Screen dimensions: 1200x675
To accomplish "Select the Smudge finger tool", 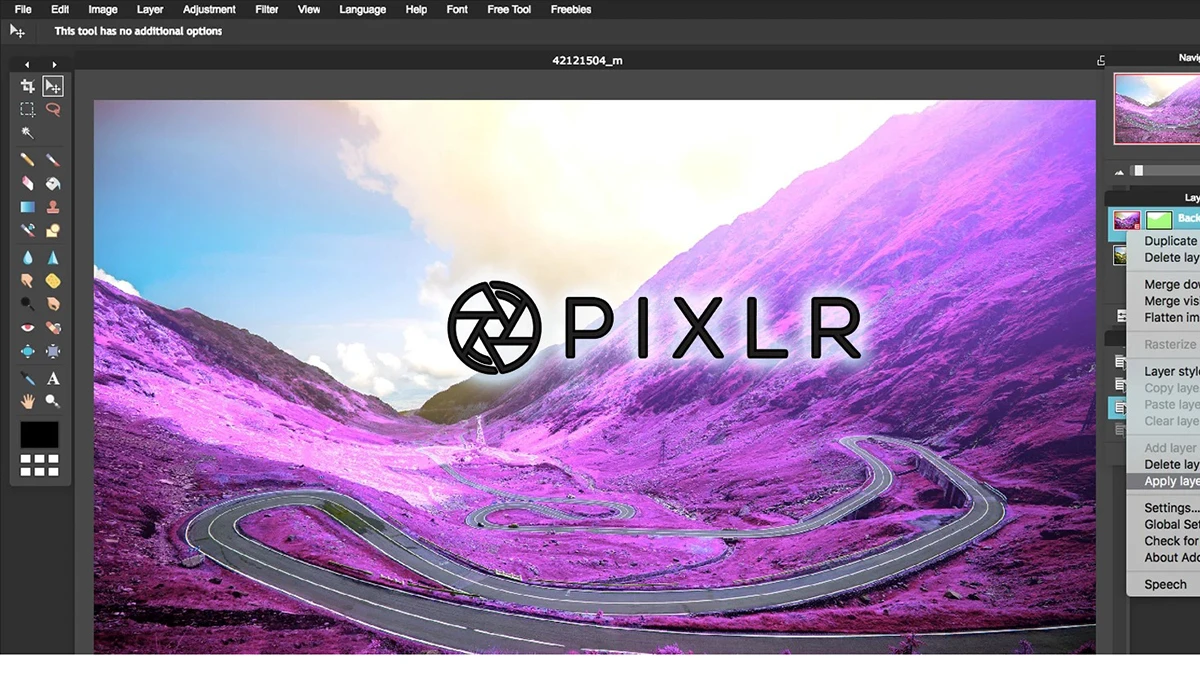I will pos(28,280).
